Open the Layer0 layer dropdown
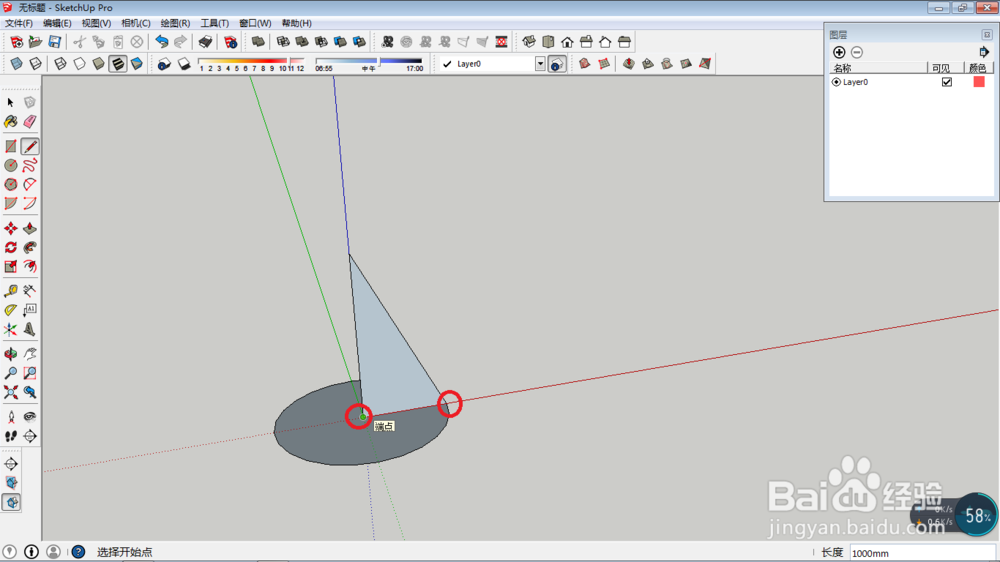This screenshot has width=1000, height=562. click(x=540, y=64)
